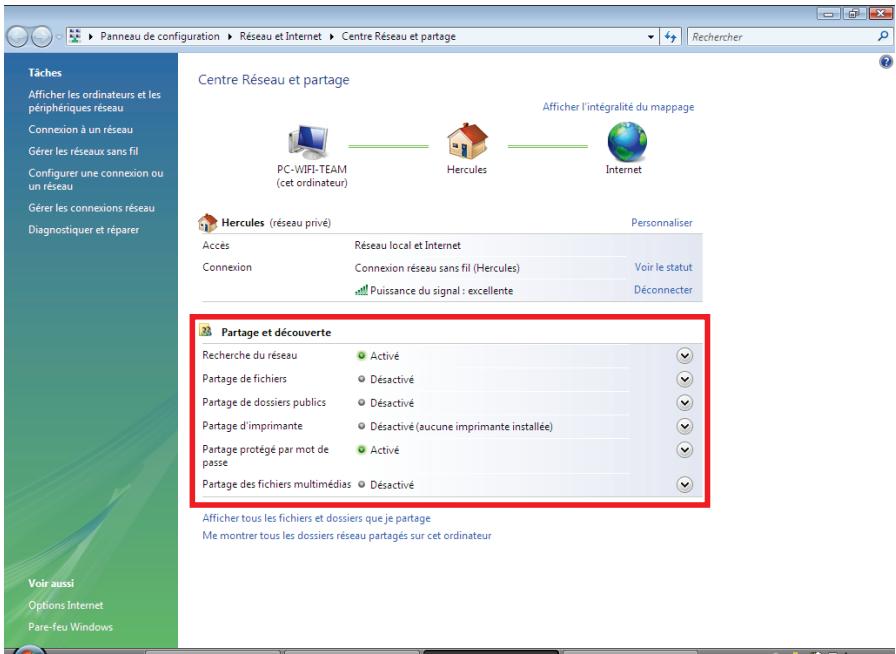896x654 pixels.
Task: Click Déconnecter link
Action: pyautogui.click(x=663, y=290)
